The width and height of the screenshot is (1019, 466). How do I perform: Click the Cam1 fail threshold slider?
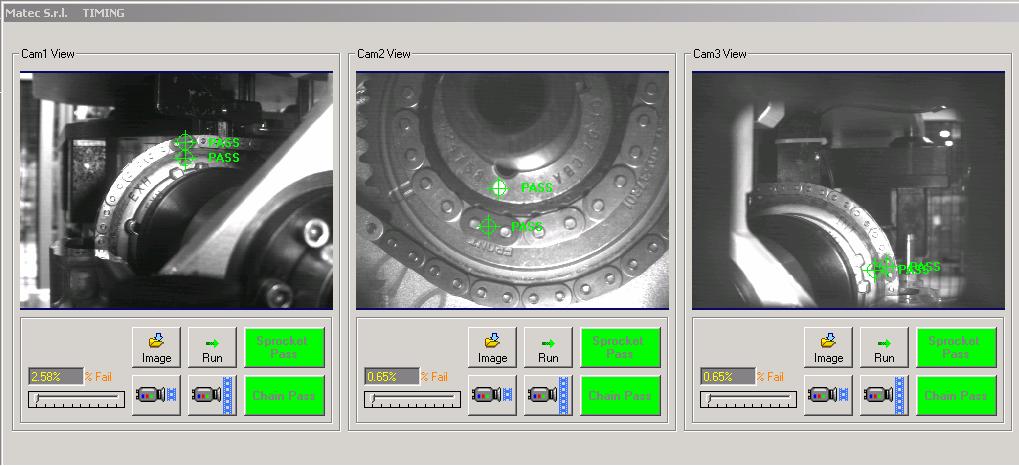point(77,399)
